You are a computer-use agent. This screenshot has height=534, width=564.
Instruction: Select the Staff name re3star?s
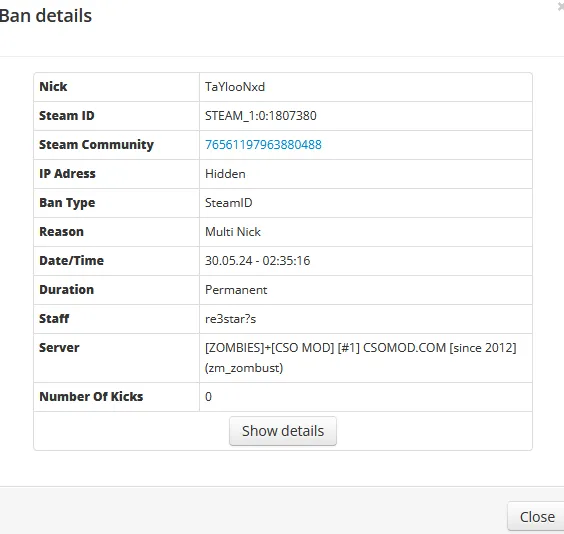[231, 319]
